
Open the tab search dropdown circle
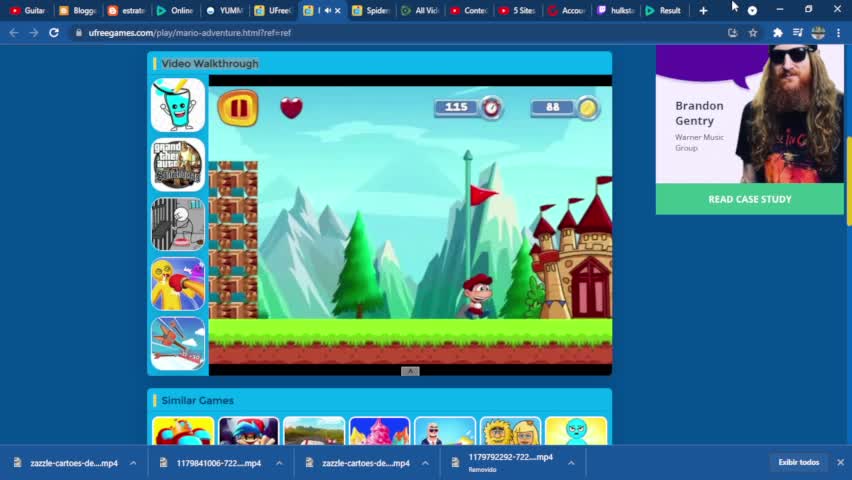tap(752, 10)
